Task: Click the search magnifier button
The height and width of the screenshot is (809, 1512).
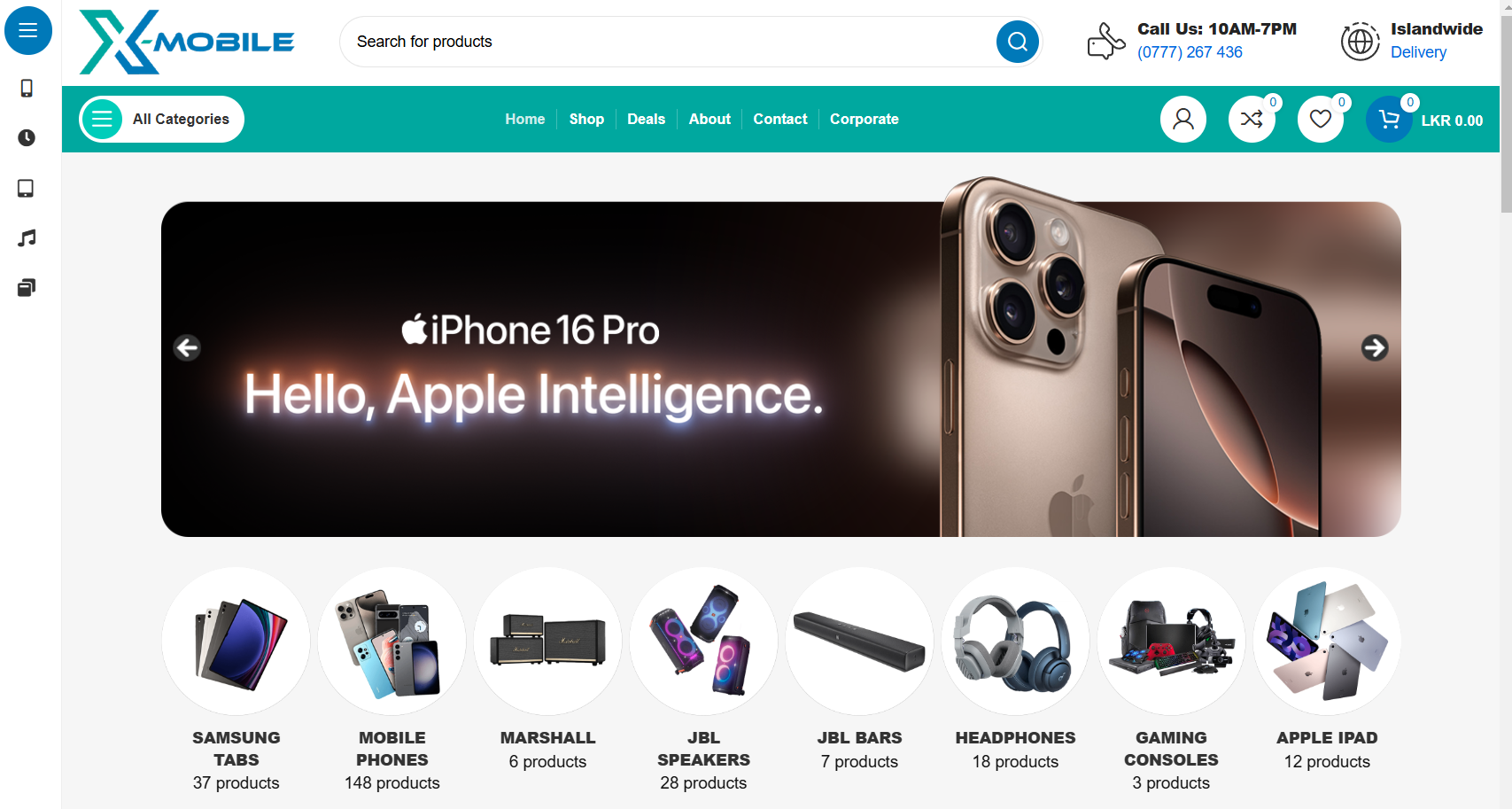Action: coord(1018,42)
